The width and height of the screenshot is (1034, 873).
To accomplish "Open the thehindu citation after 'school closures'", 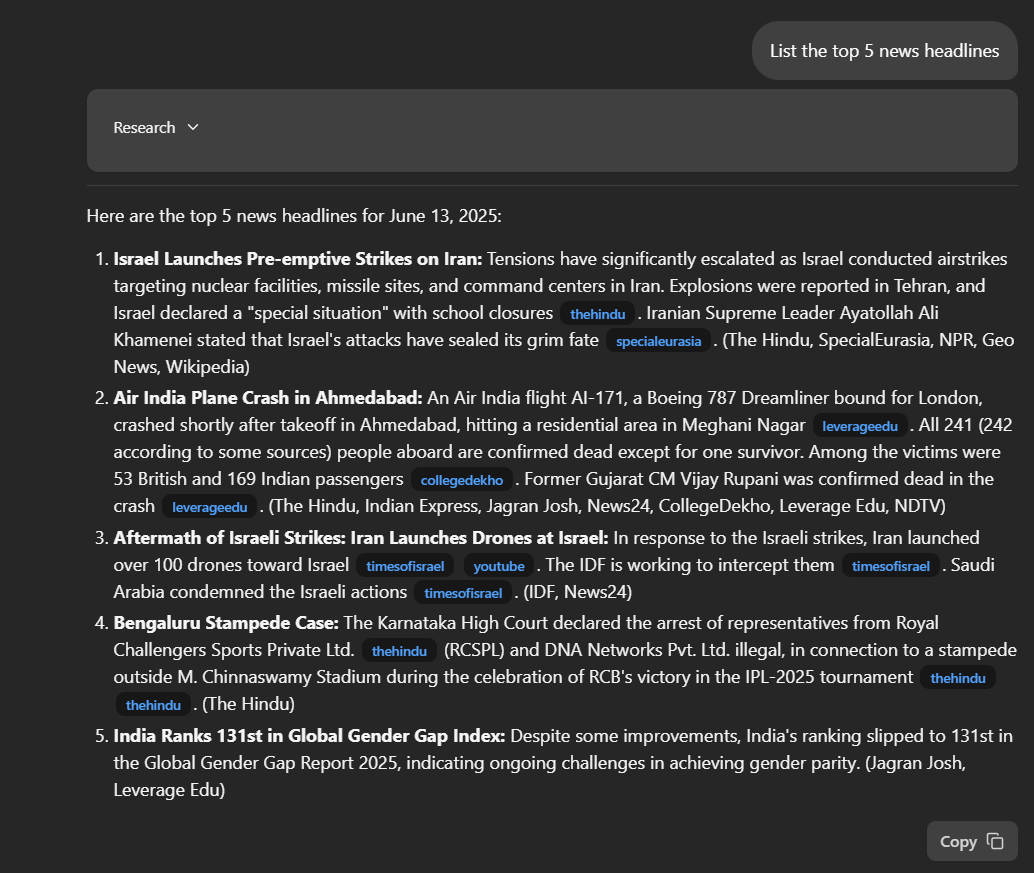I will point(597,314).
